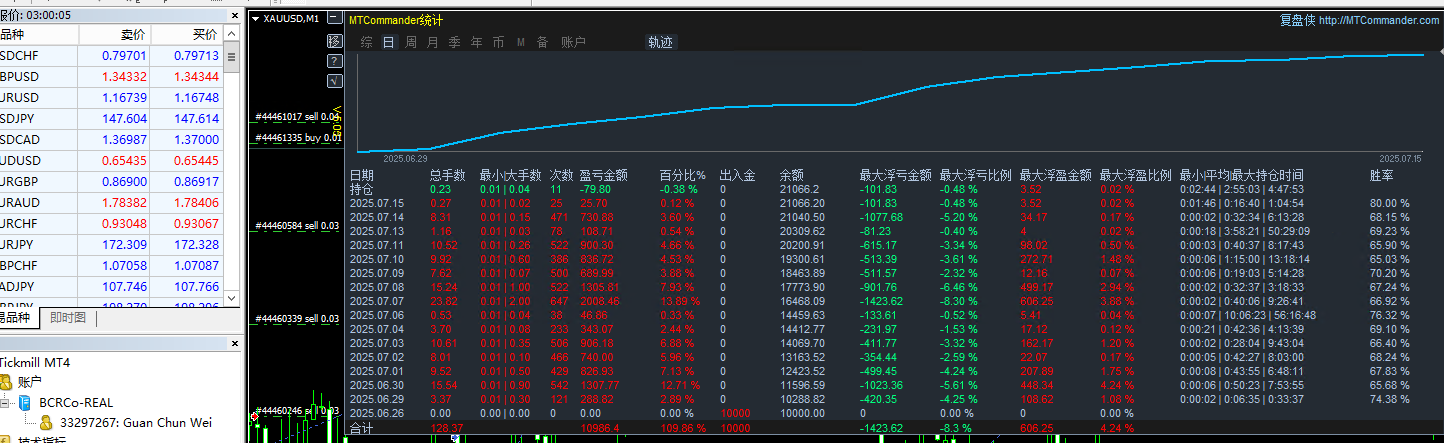Click the 合计 totals row label
The width and height of the screenshot is (1444, 443).
pos(361,427)
